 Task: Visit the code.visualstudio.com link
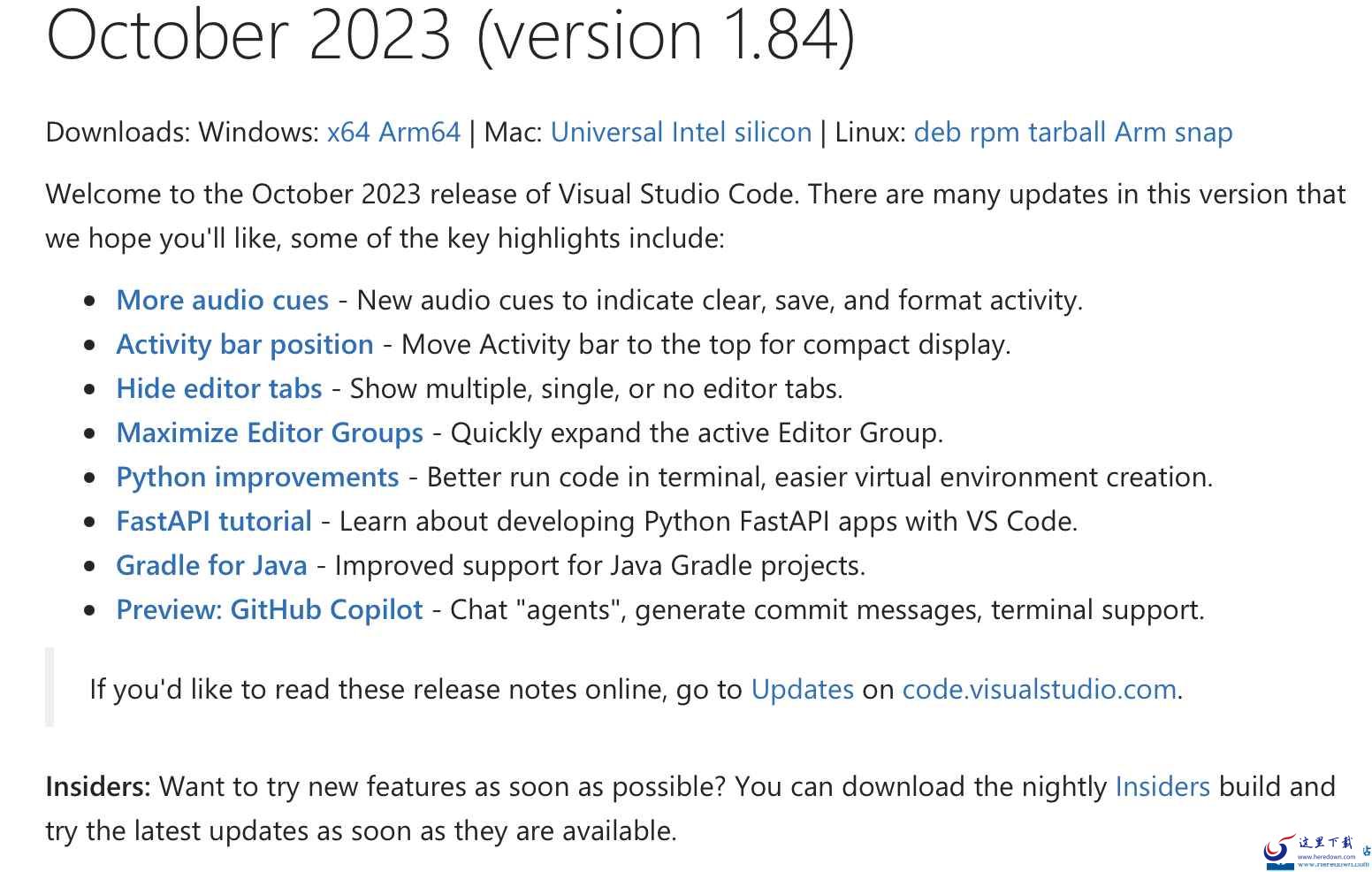1039,690
